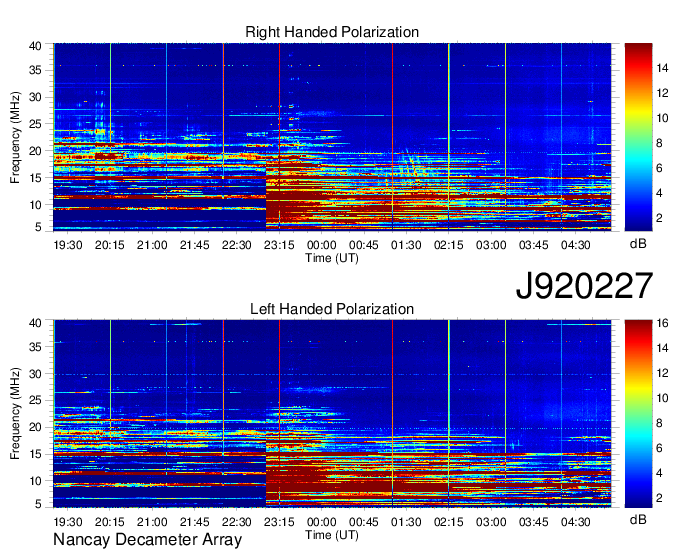Image resolution: width=680 pixels, height=552 pixels.
Task: Click the top plot's "Time (UT)" axis label
Action: (332, 258)
